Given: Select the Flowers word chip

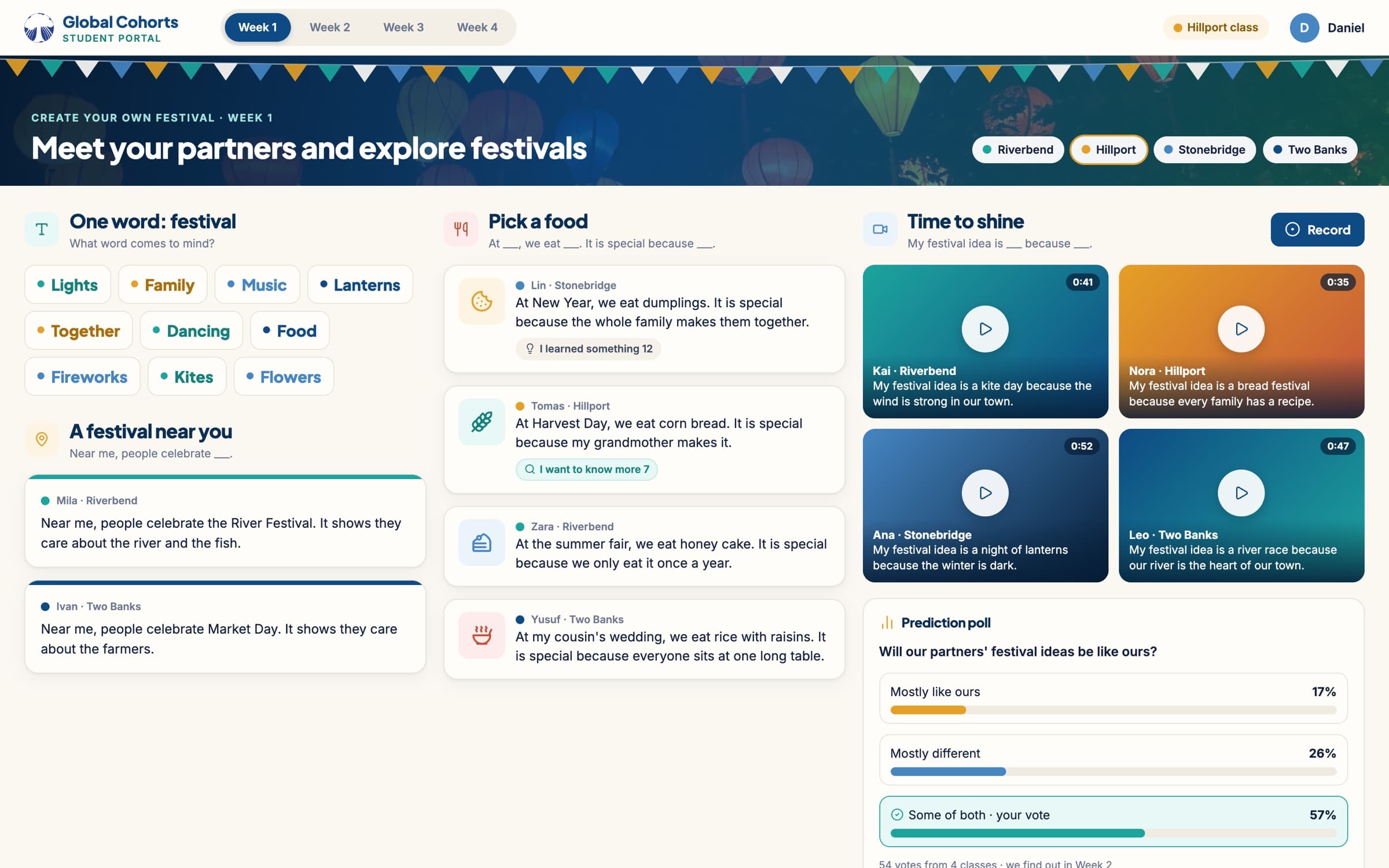Looking at the screenshot, I should (x=284, y=377).
